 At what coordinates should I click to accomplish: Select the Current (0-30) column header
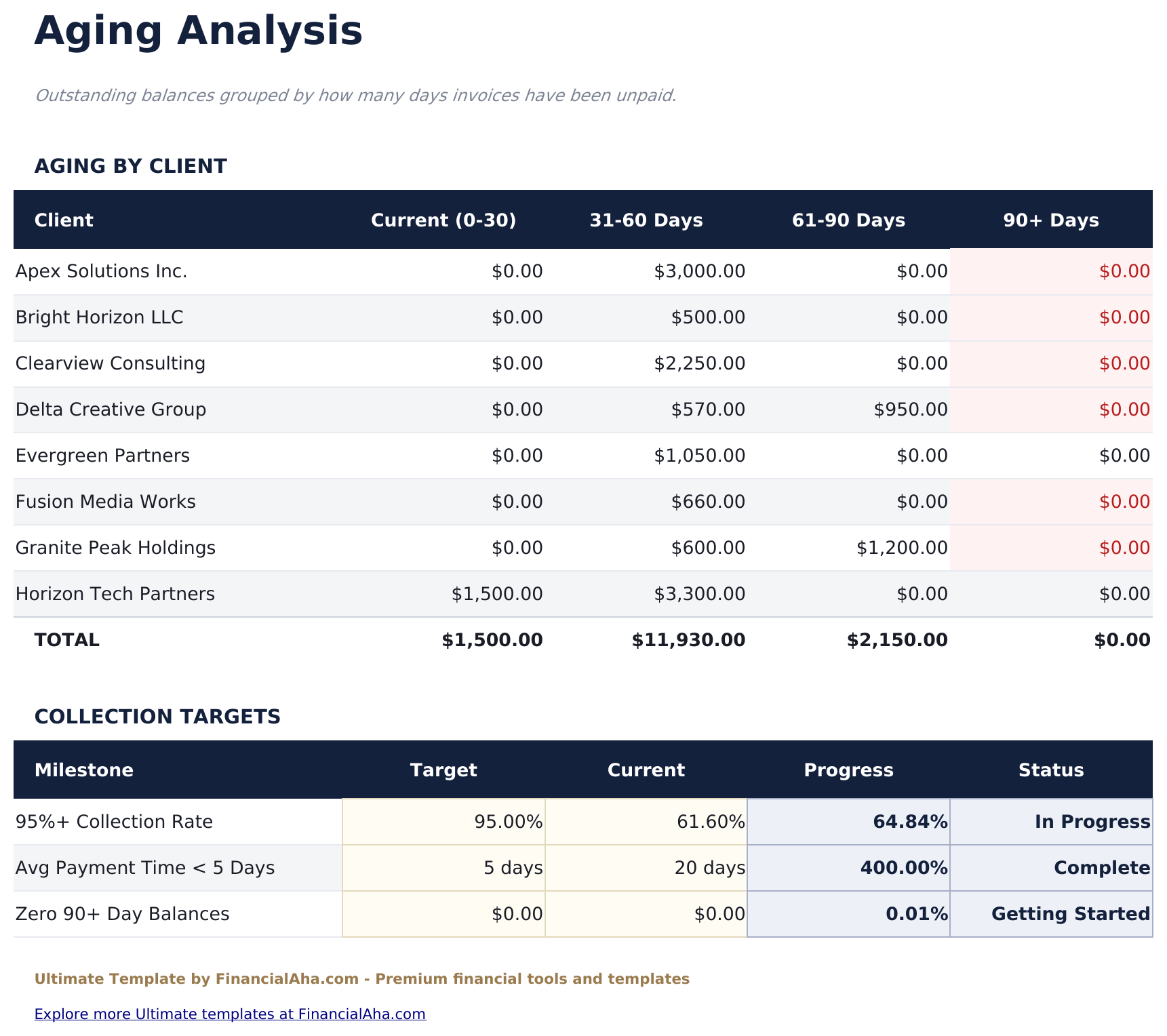coord(443,220)
